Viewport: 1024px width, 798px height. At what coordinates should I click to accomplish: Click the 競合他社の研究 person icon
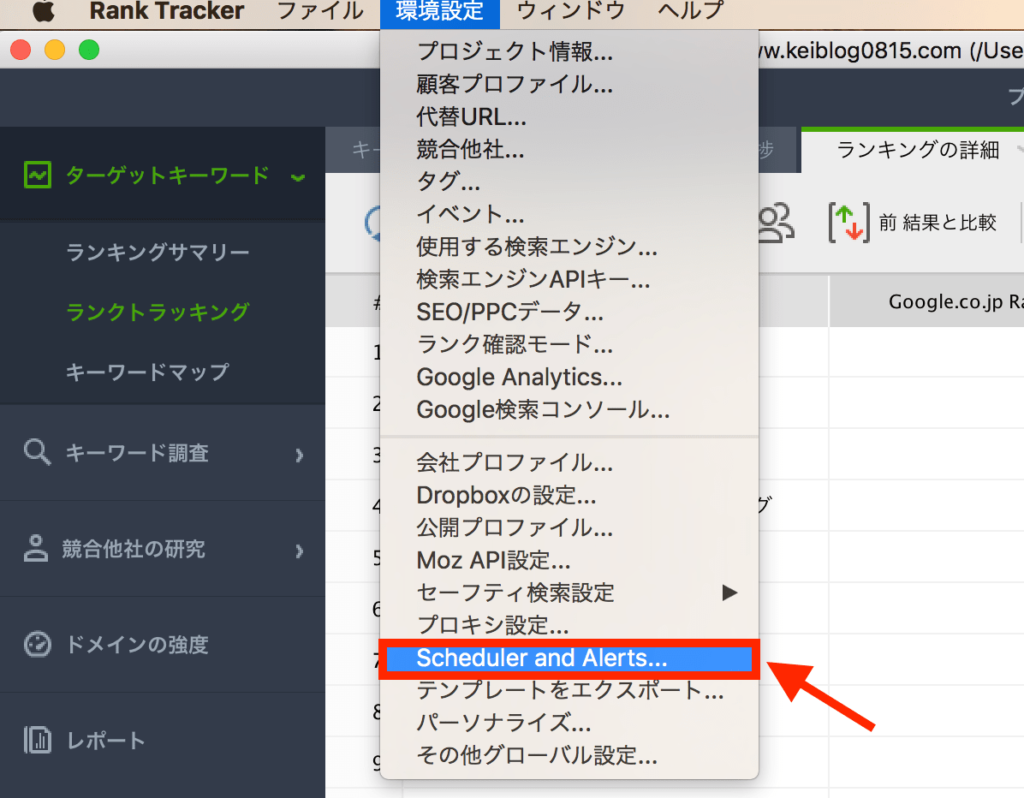click(x=36, y=549)
